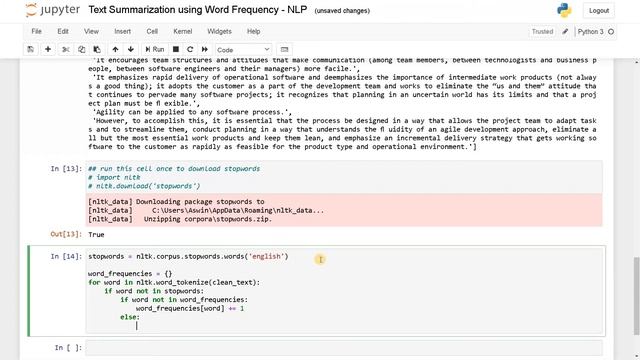Click the empty code cell below In [14]
640x360 pixels.
(x=344, y=348)
